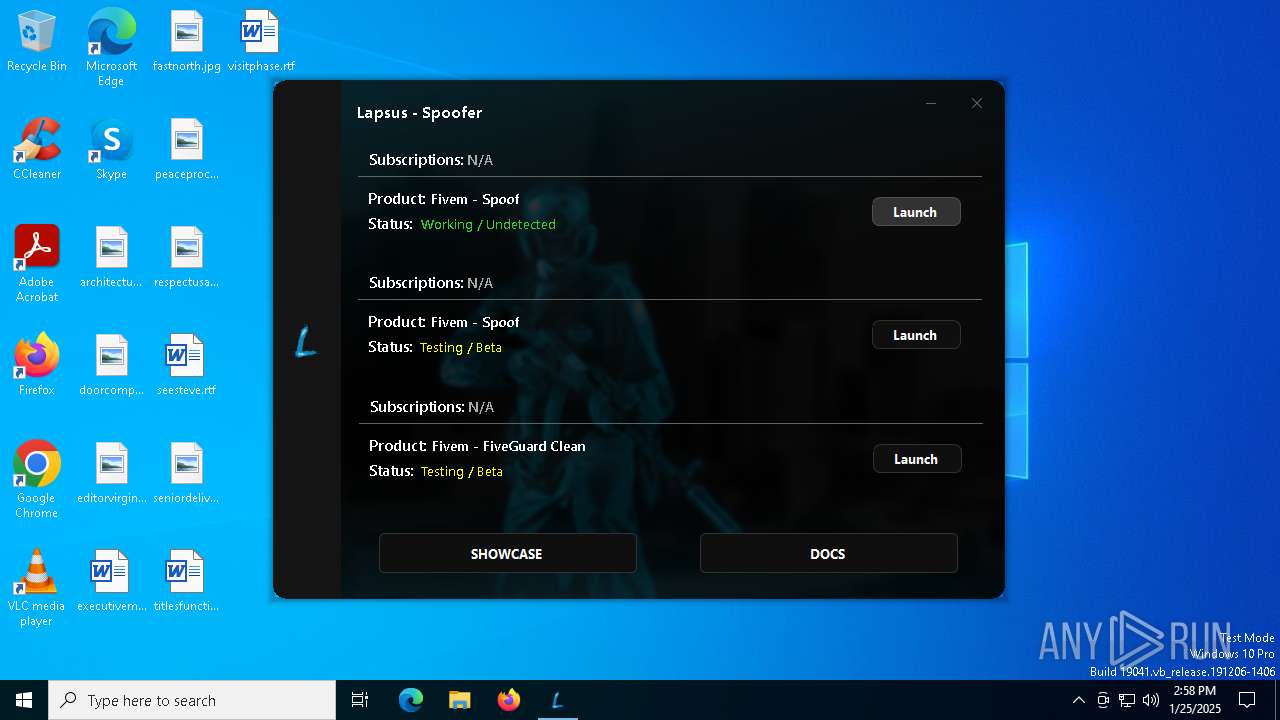Image resolution: width=1280 pixels, height=720 pixels.
Task: Open the volume control tray icon
Action: click(1151, 700)
